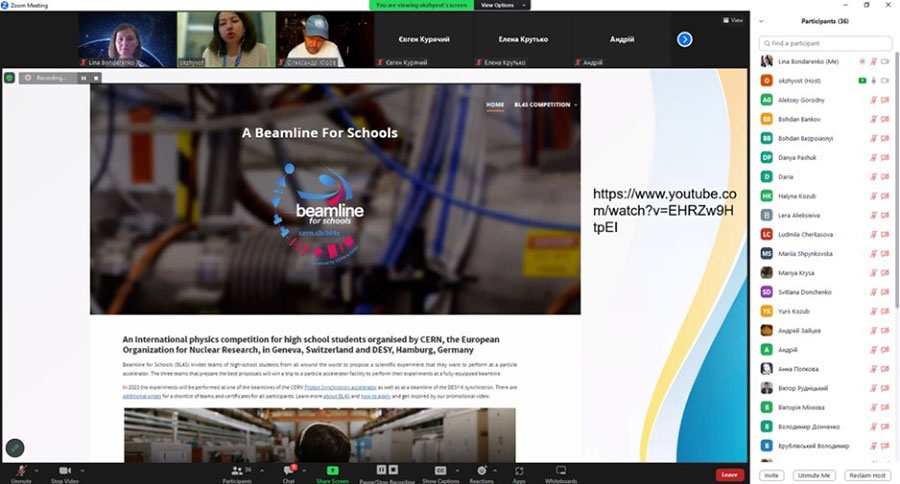Click green screen-share icon for okzhyvot (Host)
The width and height of the screenshot is (900, 484).
(862, 81)
